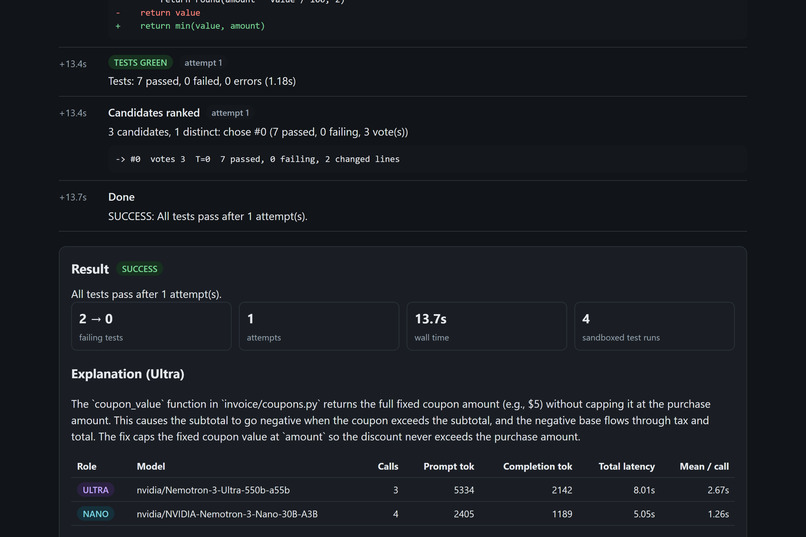Click the 'Prompt tok' column header
This screenshot has width=806, height=537.
pos(449,466)
